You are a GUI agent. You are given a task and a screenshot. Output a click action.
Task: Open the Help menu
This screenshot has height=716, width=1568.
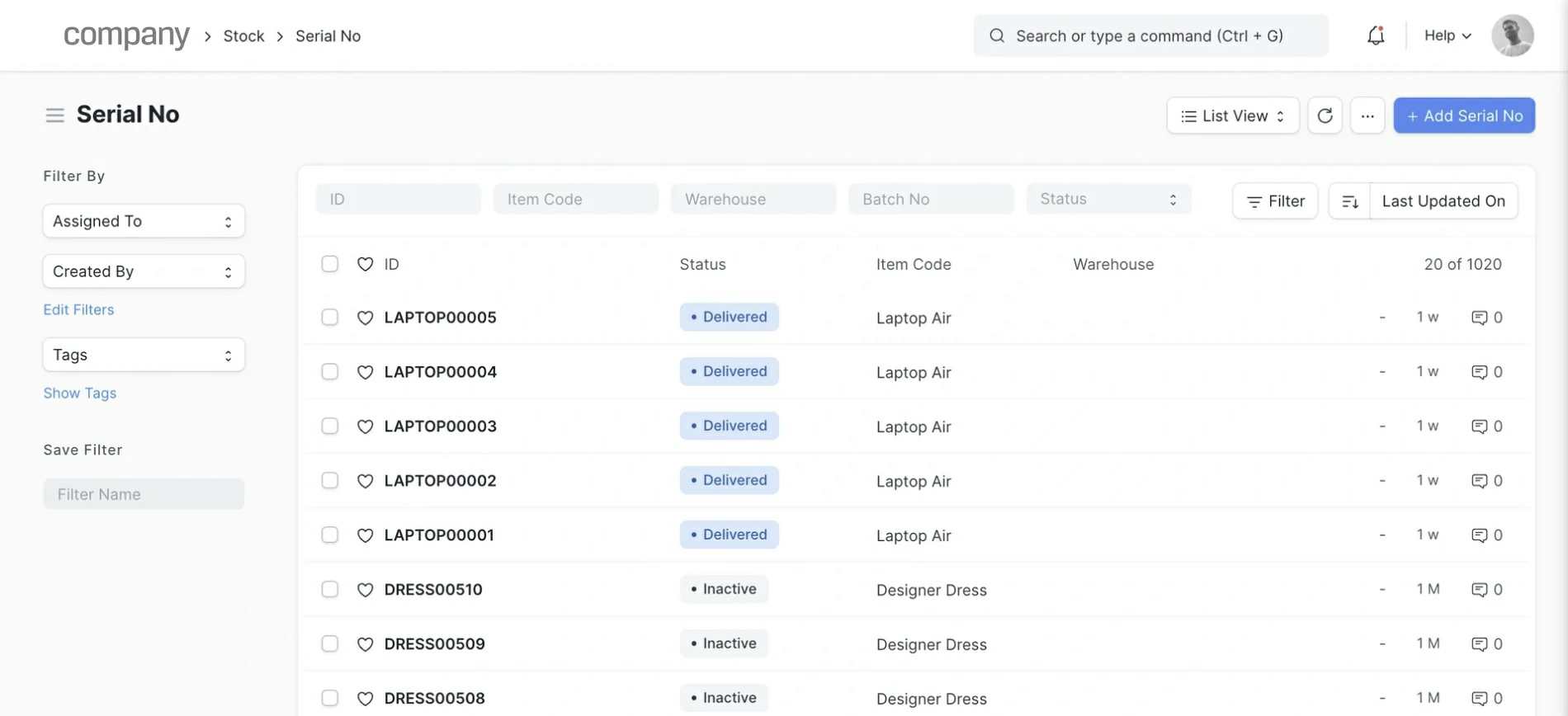(1447, 35)
